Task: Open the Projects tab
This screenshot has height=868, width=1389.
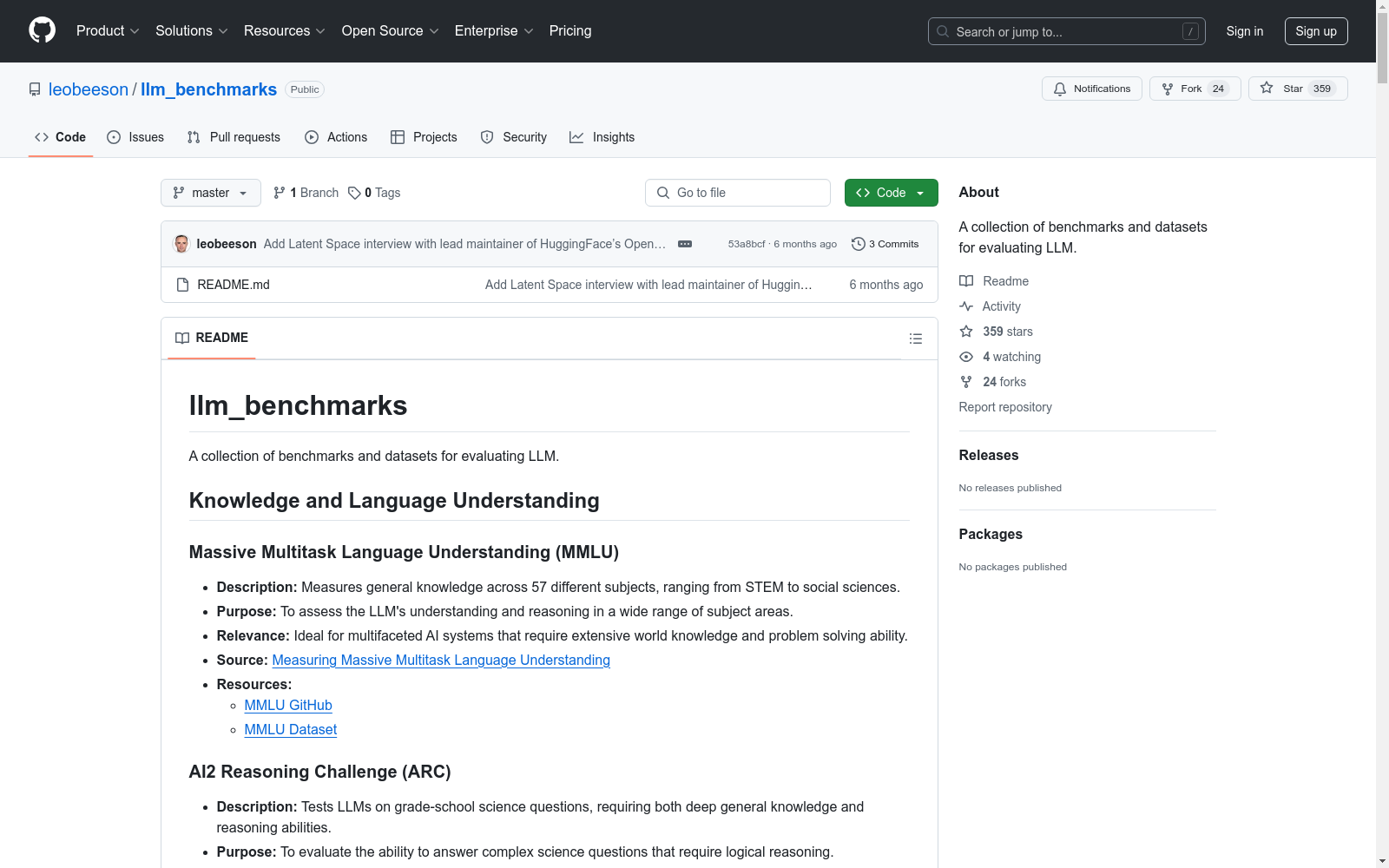Action: [x=424, y=137]
